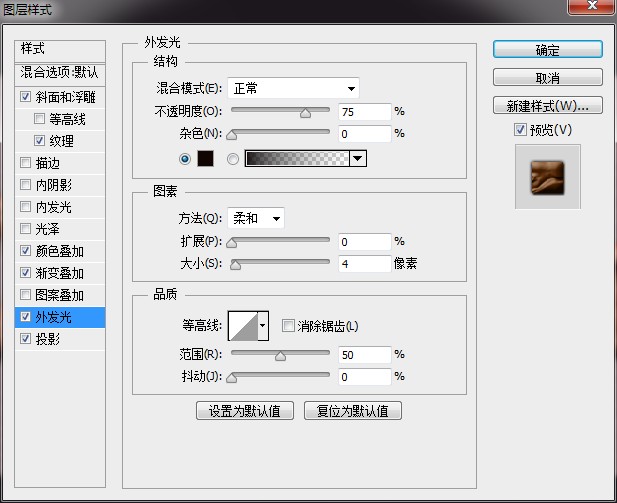Select 混合选项:默认 in the list
The width and height of the screenshot is (617, 503).
[60, 74]
